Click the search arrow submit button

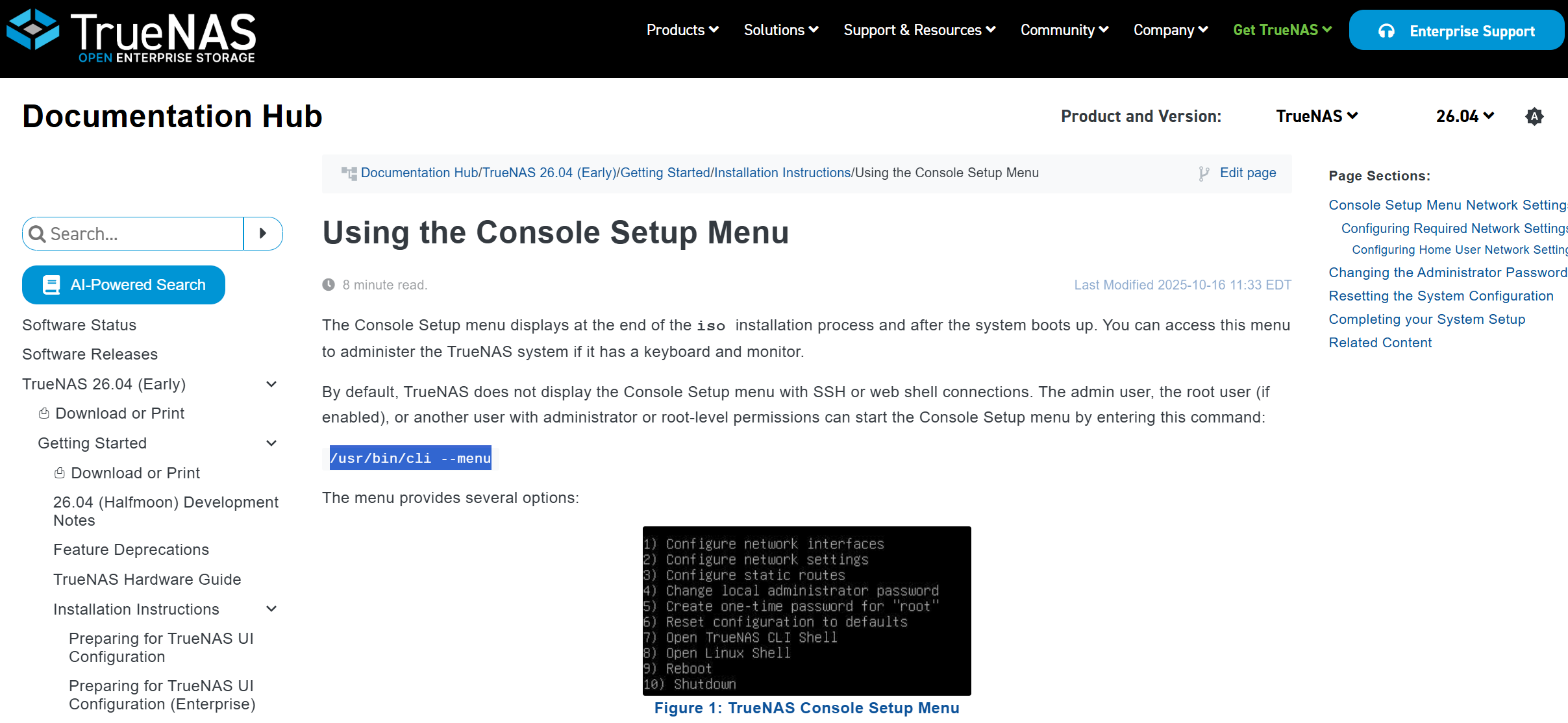tap(263, 234)
